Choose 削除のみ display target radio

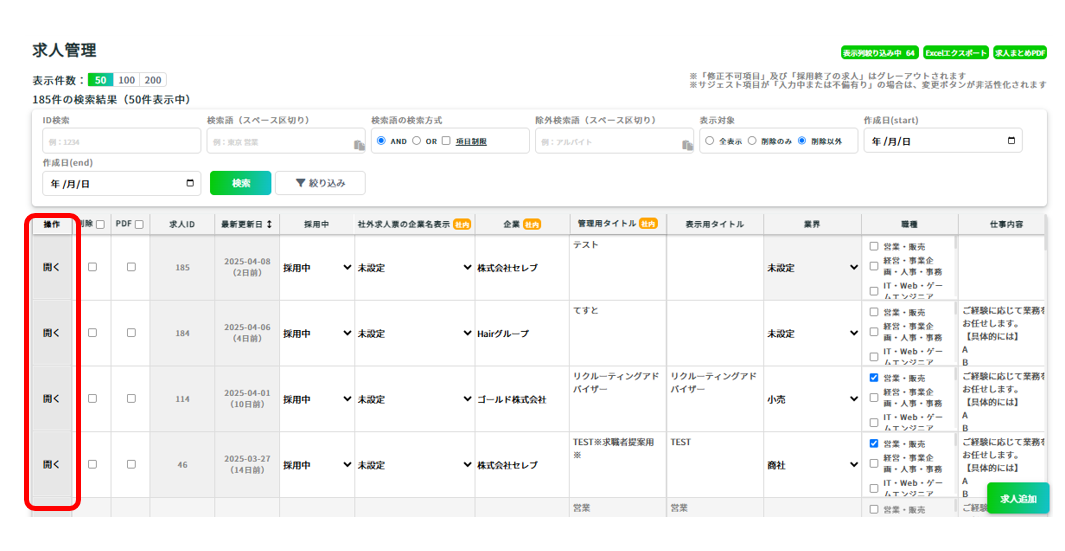coord(752,141)
